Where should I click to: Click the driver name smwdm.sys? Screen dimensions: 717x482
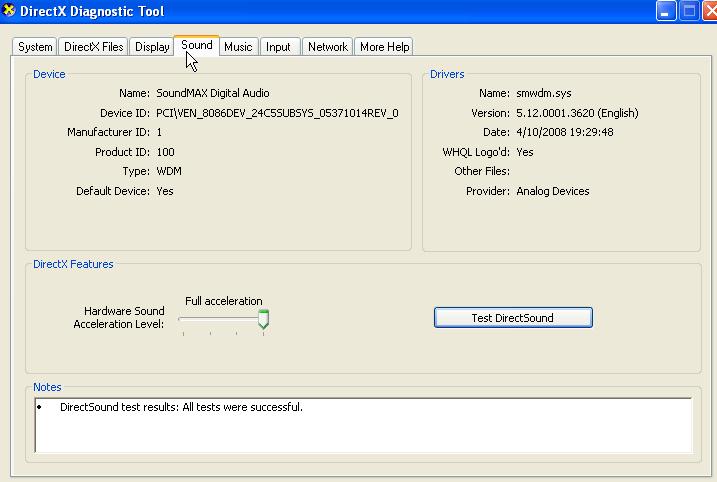(544, 93)
